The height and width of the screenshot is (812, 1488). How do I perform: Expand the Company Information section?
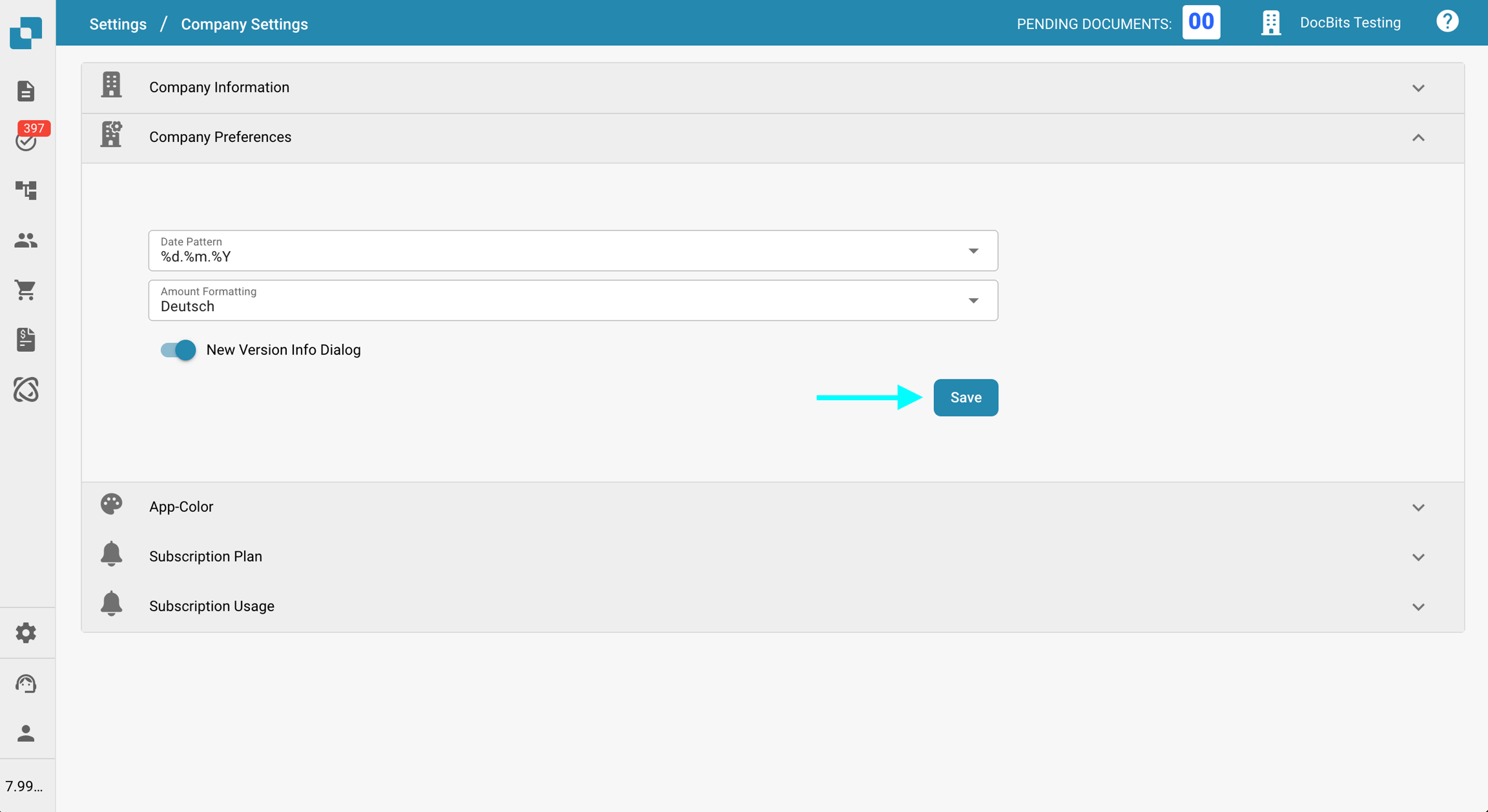click(1418, 88)
